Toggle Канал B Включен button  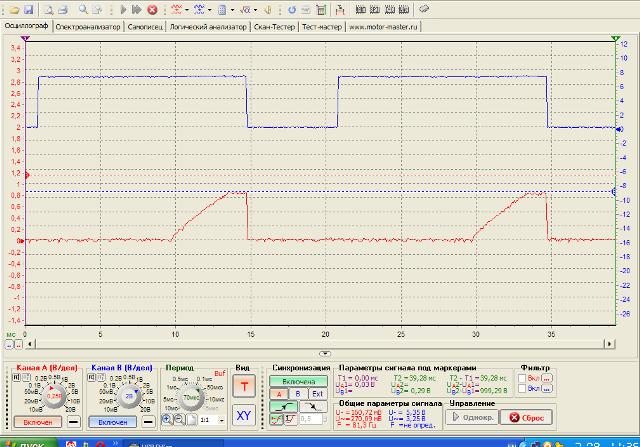point(114,423)
